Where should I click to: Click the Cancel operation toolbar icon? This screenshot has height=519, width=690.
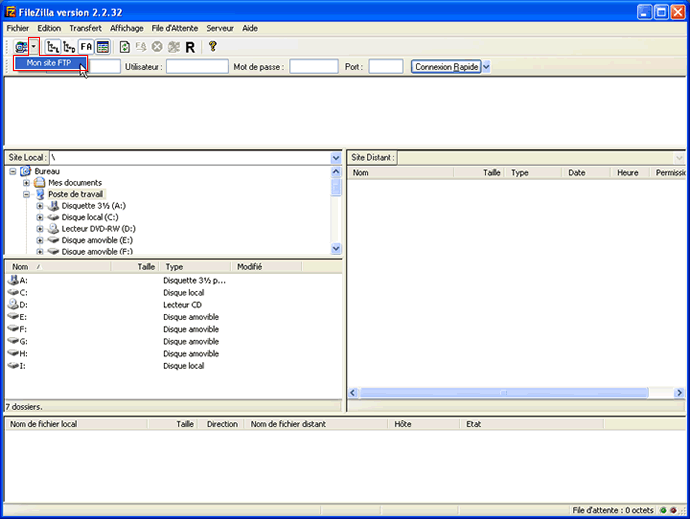point(157,47)
